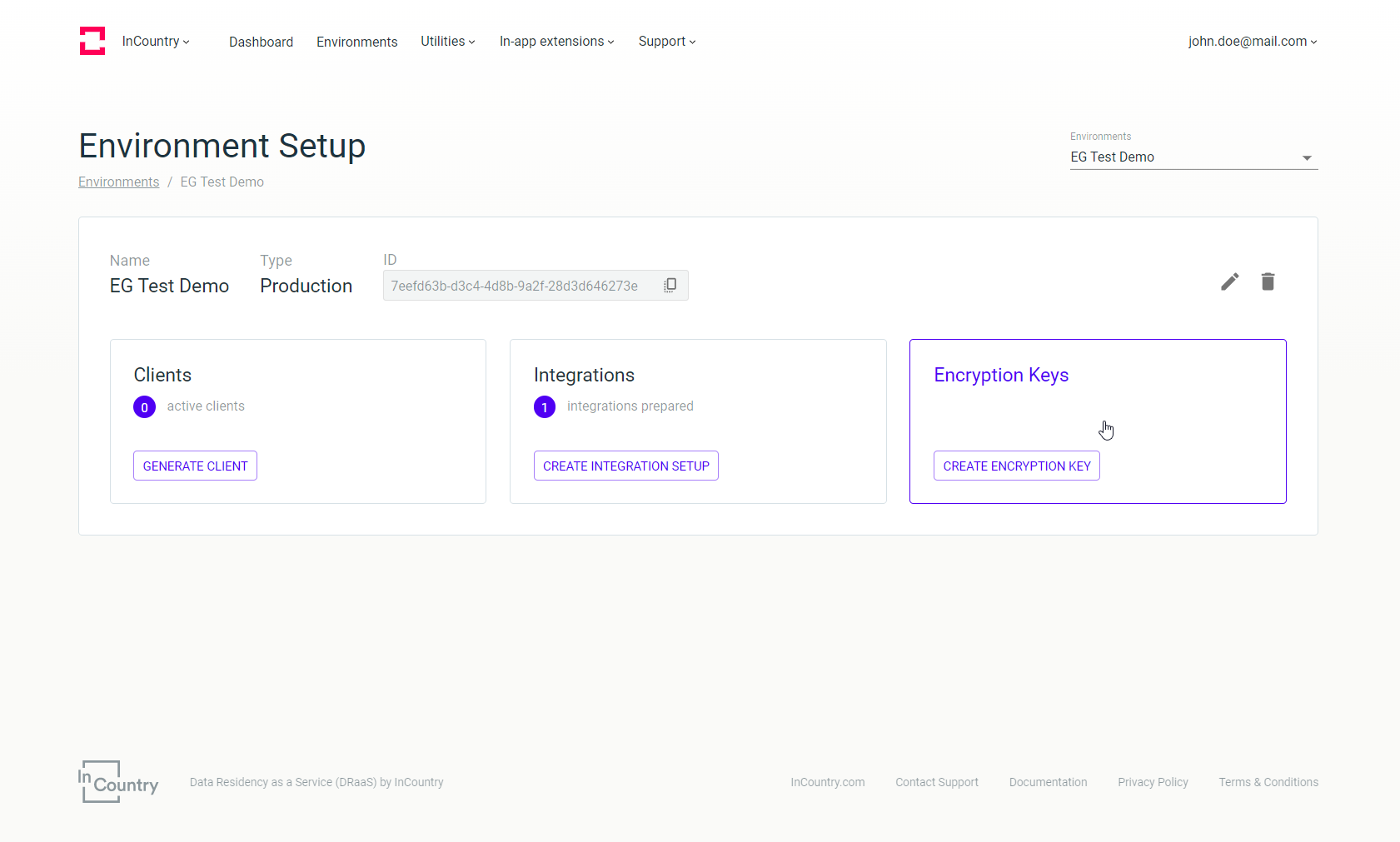Open the john.doe@mail.com account menu
The image size is (1400, 842).
tap(1252, 41)
